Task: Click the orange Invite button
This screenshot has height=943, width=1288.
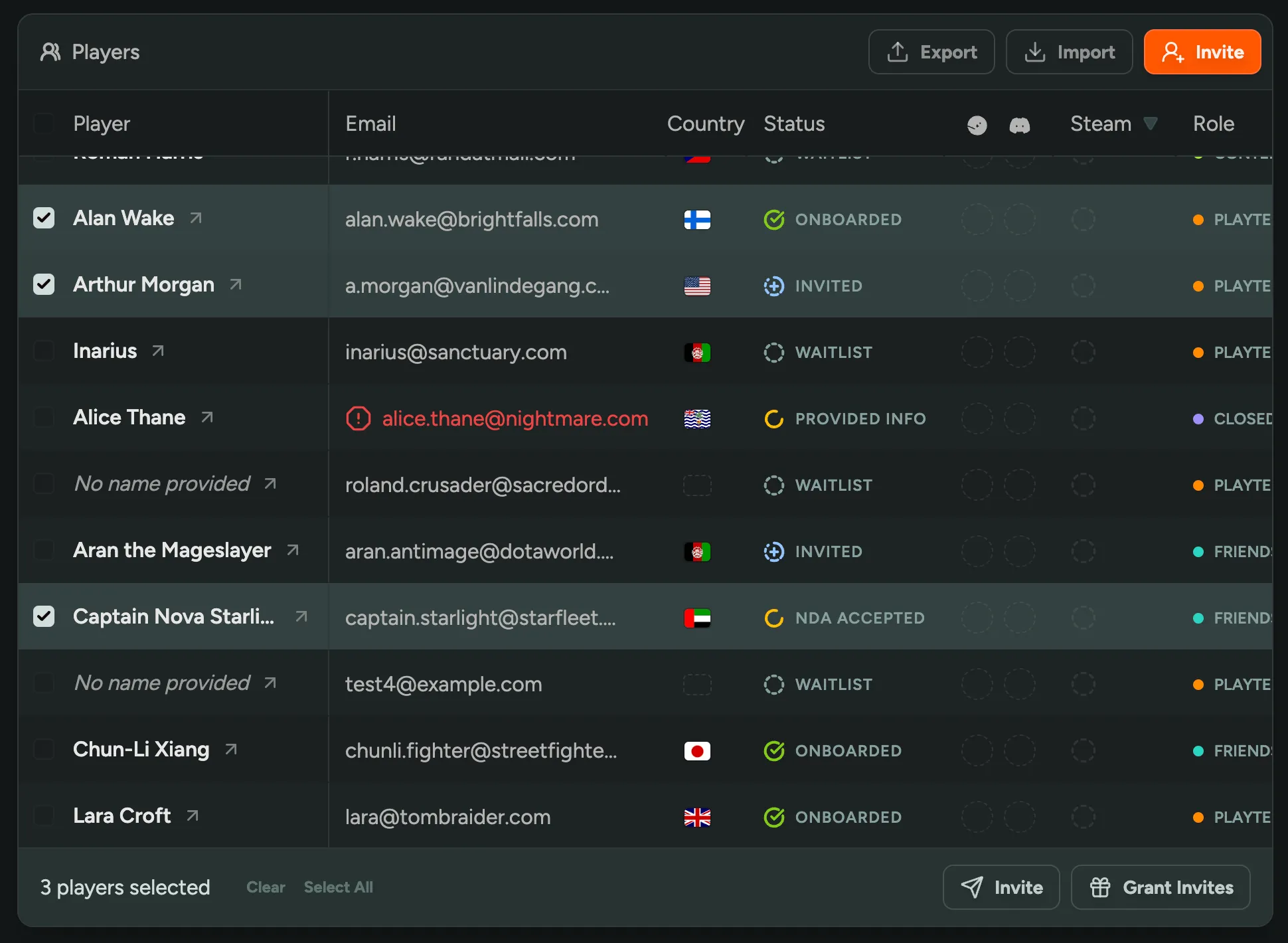Action: pos(1202,52)
